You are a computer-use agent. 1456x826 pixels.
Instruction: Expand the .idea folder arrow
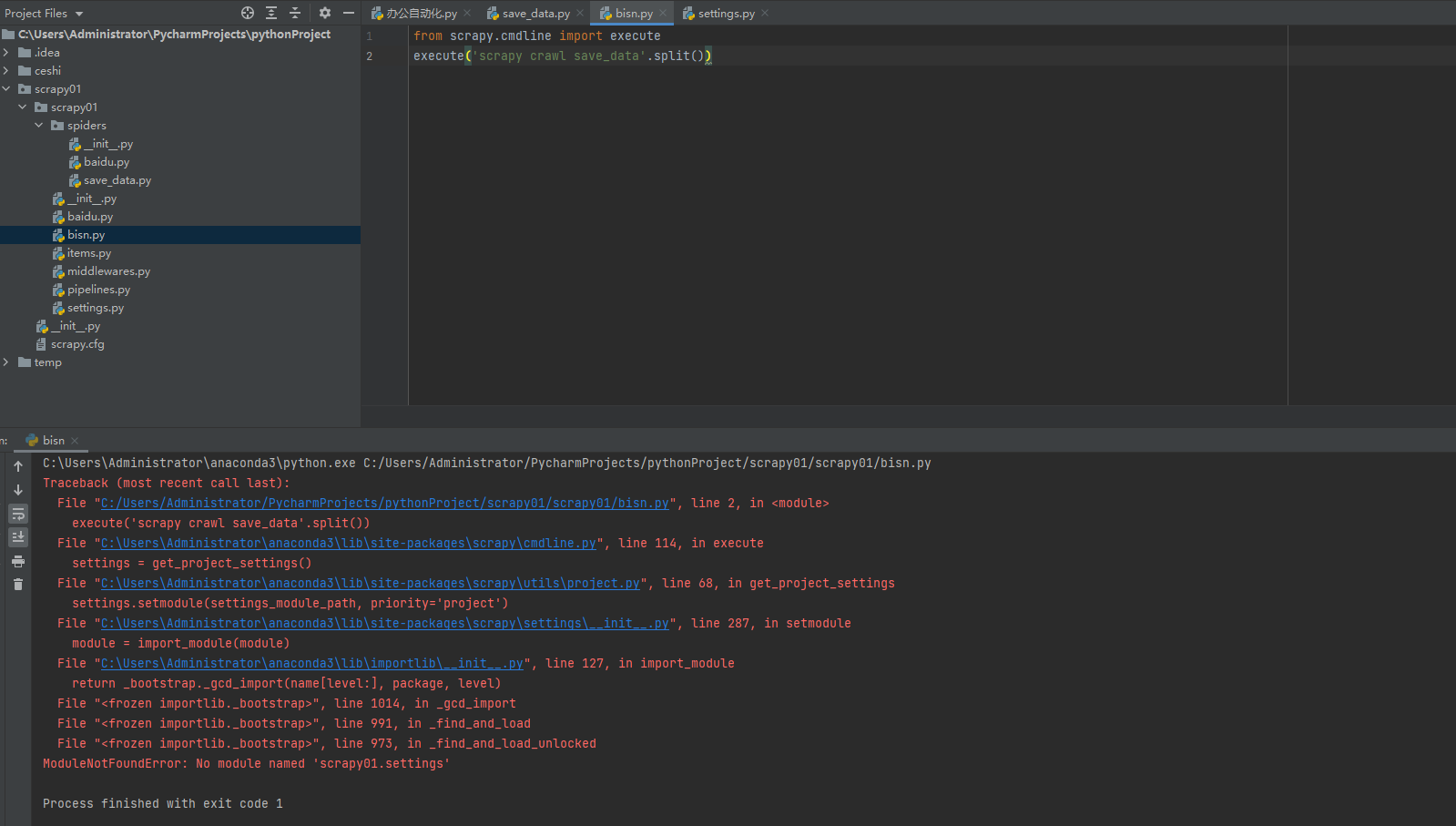[6, 53]
